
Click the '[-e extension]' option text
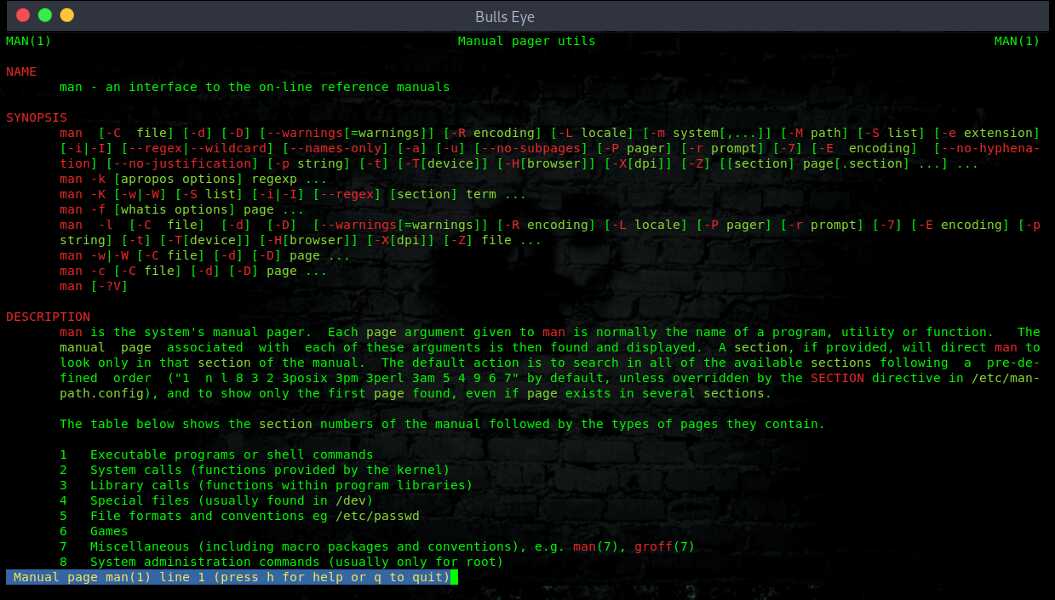pos(987,133)
